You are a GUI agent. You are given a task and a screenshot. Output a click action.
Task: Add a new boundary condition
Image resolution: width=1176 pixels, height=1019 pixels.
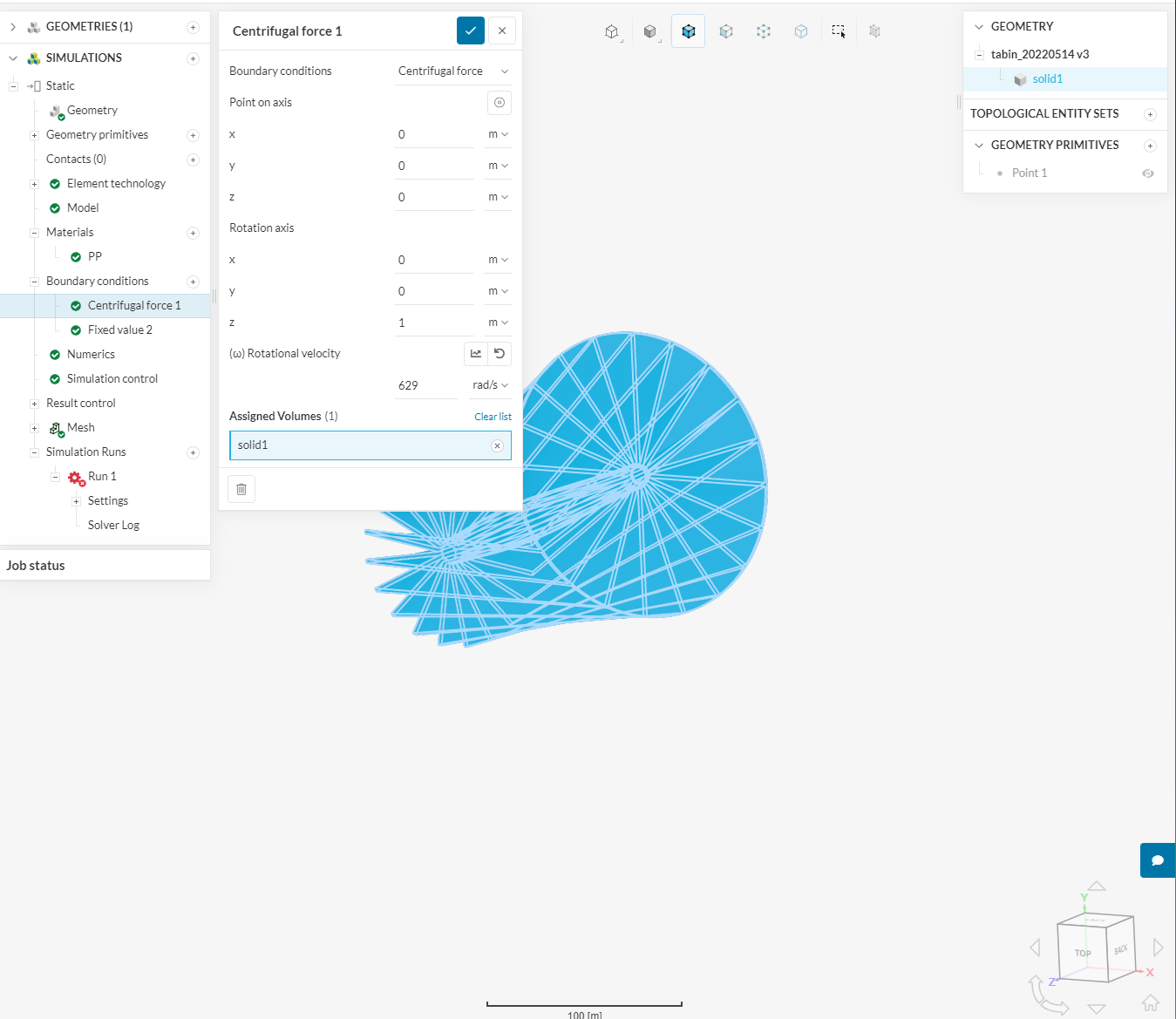[193, 282]
